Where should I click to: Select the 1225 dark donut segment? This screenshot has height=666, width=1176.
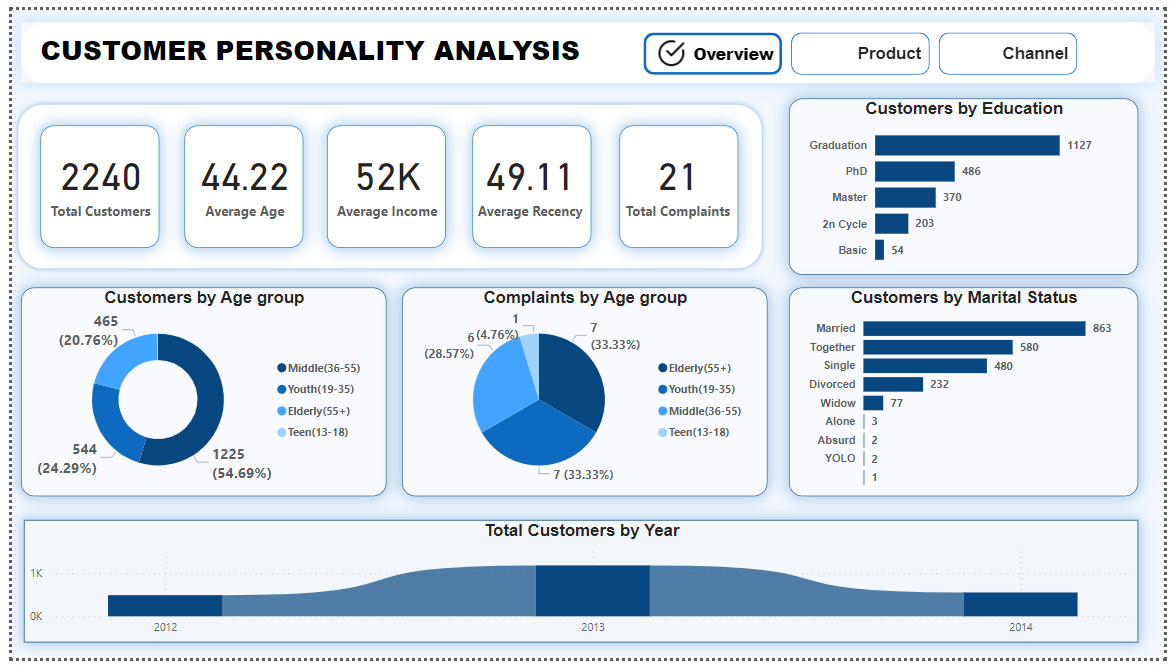[x=208, y=405]
